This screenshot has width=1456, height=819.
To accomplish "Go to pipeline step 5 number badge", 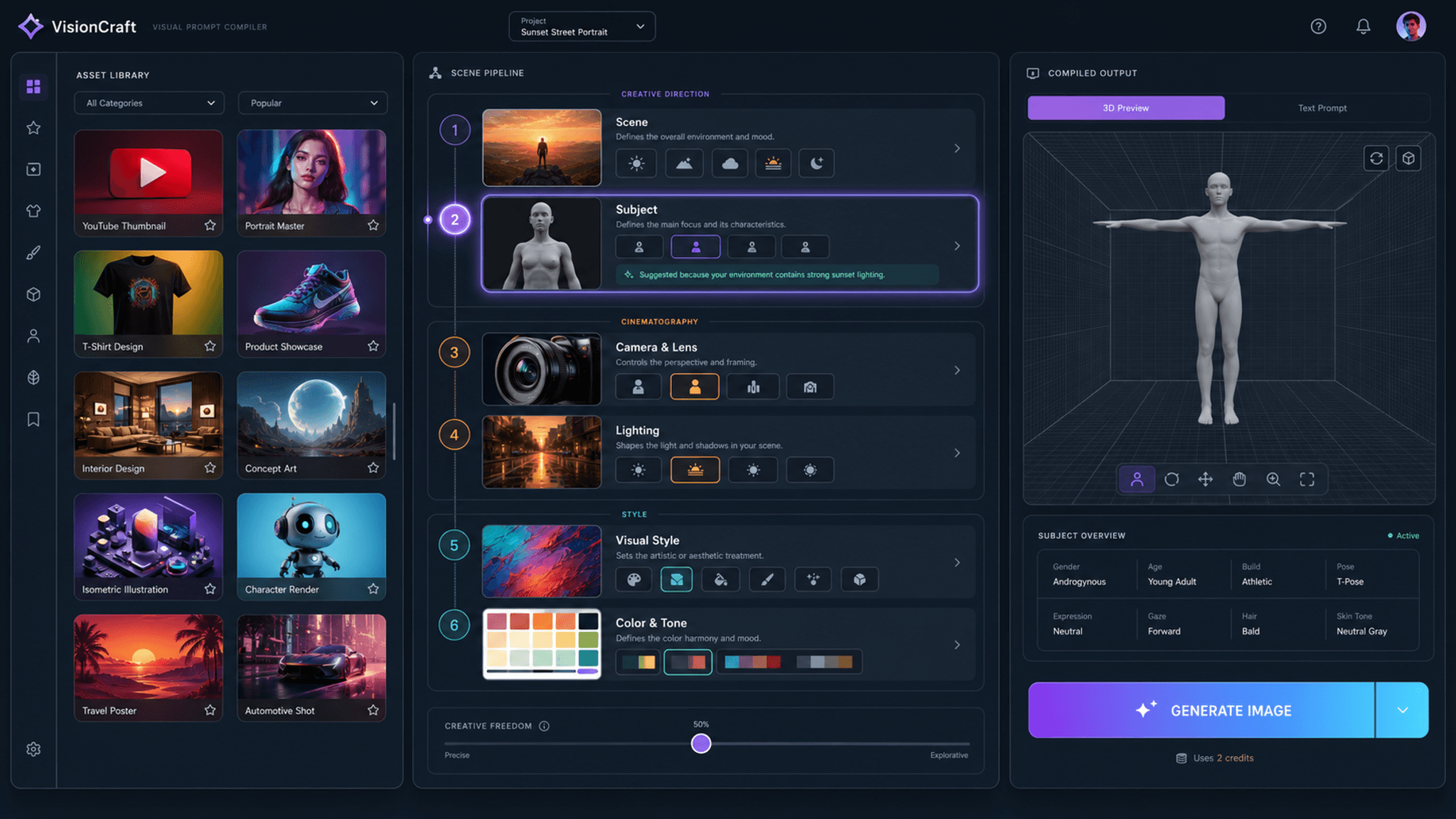I will [454, 545].
